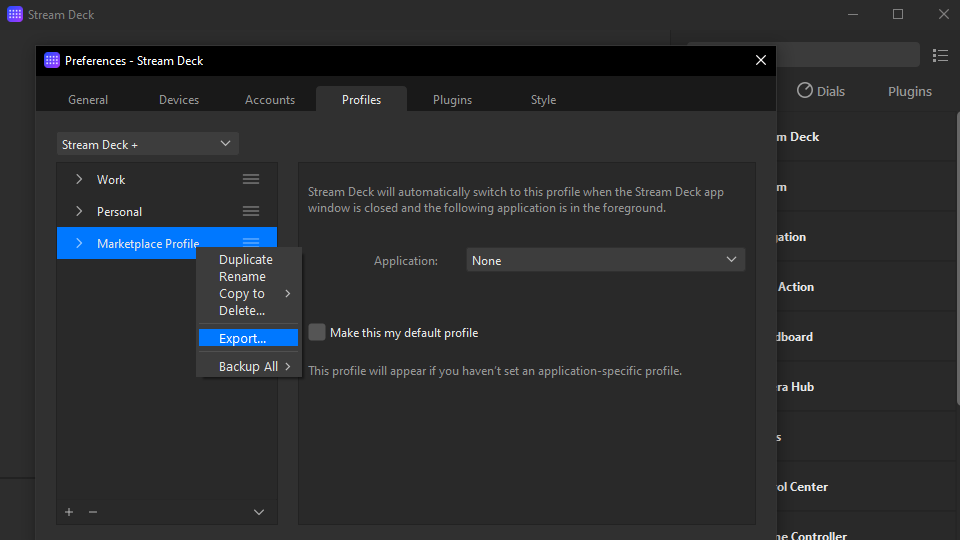Click the drag handle on Personal profile
The image size is (960, 540).
[x=251, y=211]
